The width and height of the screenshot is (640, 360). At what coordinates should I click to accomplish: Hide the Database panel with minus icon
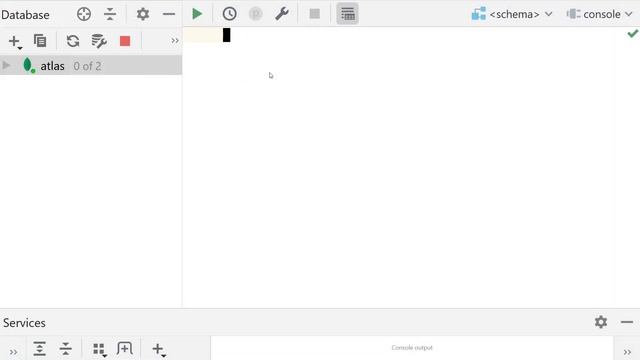pyautogui.click(x=169, y=14)
